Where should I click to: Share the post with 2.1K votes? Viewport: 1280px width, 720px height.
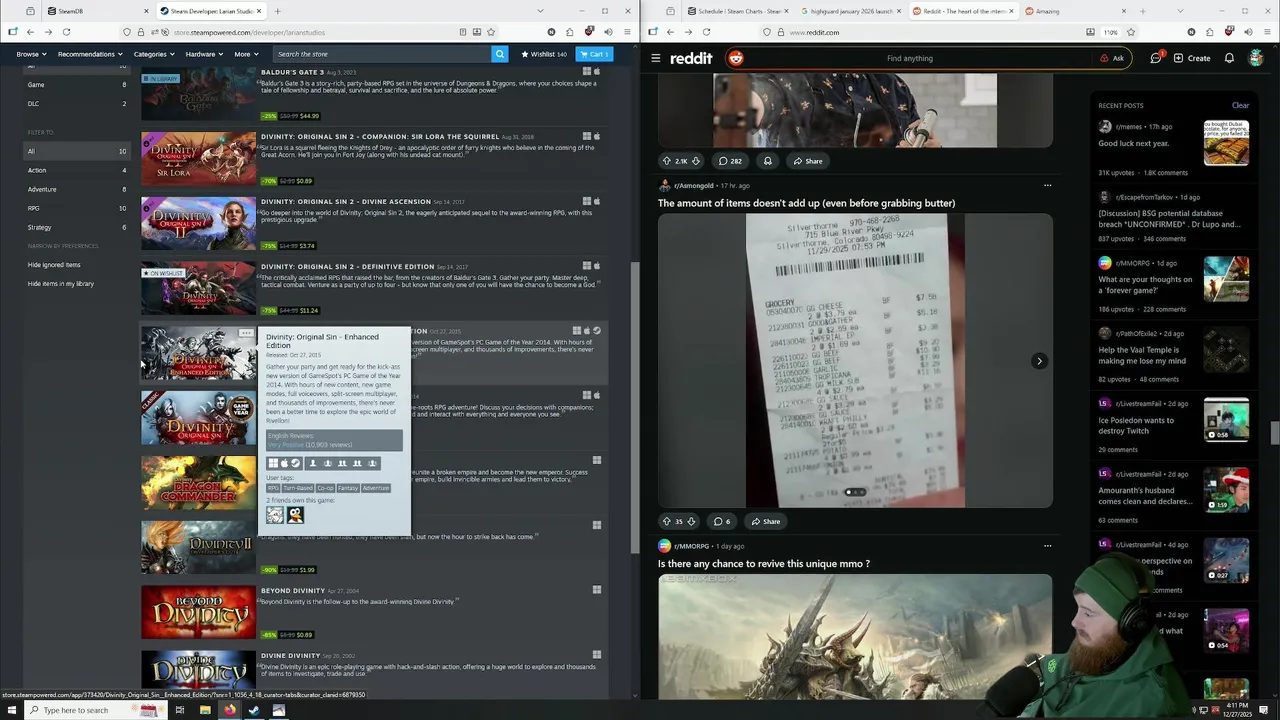coord(807,160)
